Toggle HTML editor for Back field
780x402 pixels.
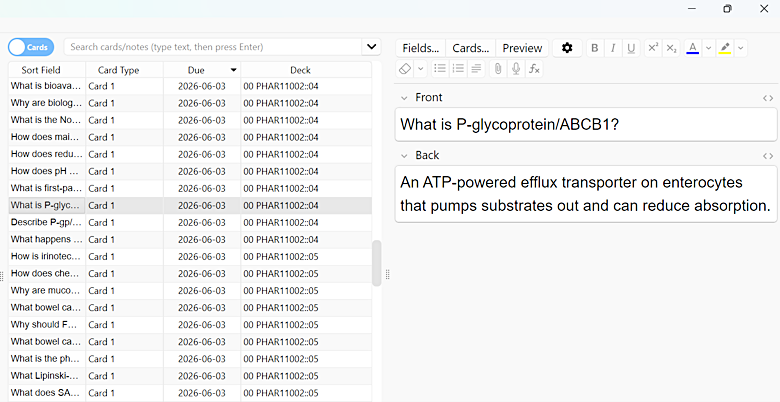[x=768, y=156]
